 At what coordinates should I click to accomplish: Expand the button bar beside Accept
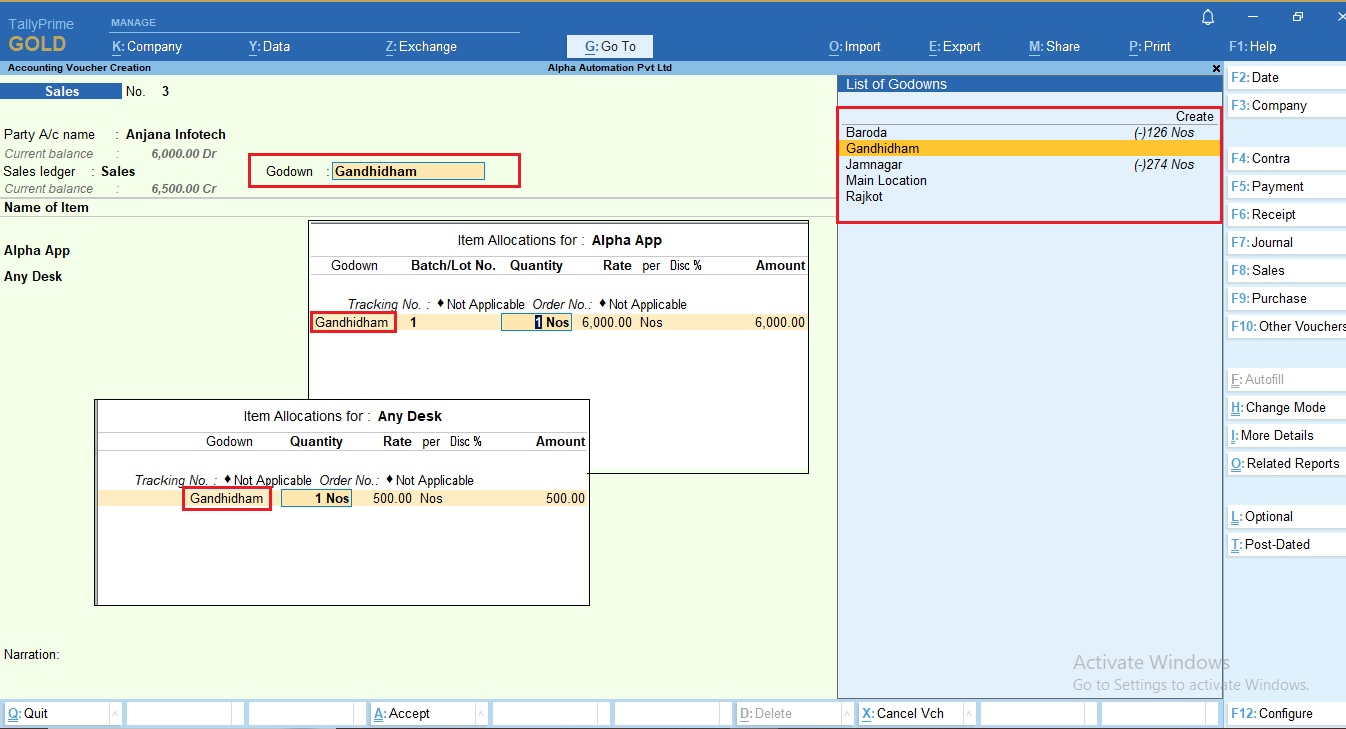coord(481,713)
